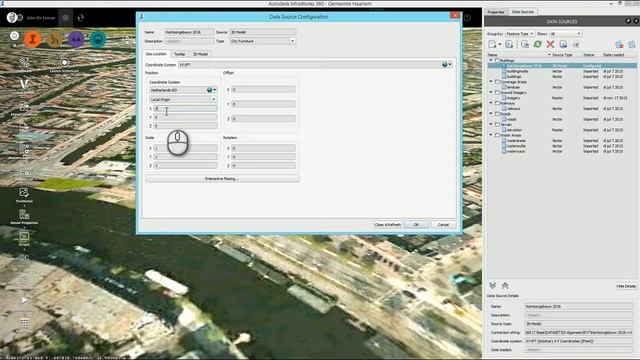640x360 pixels.
Task: Click the pin icon in Data Sources header
Action: 628,21
